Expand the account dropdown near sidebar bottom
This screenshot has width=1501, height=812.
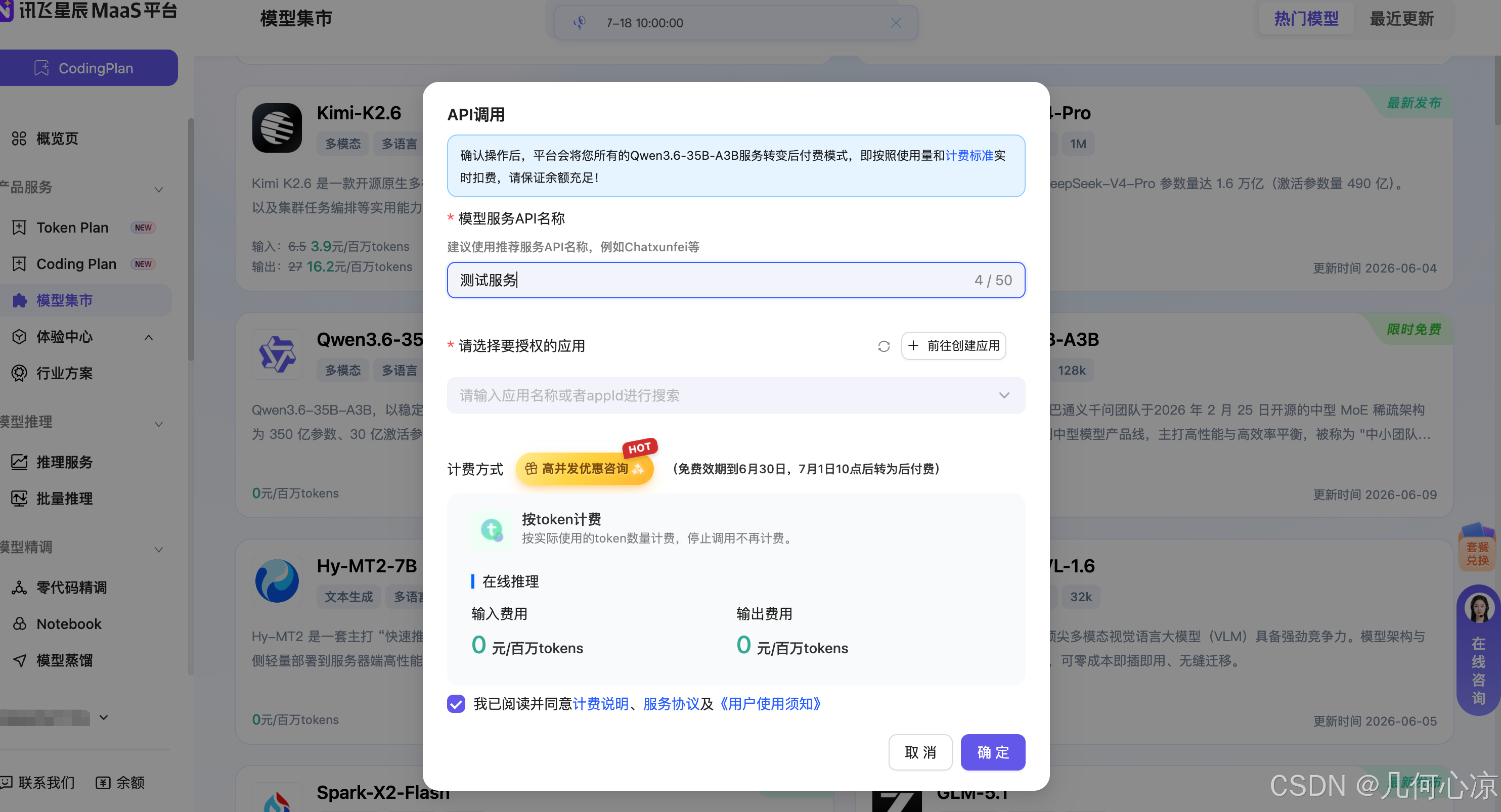(104, 717)
